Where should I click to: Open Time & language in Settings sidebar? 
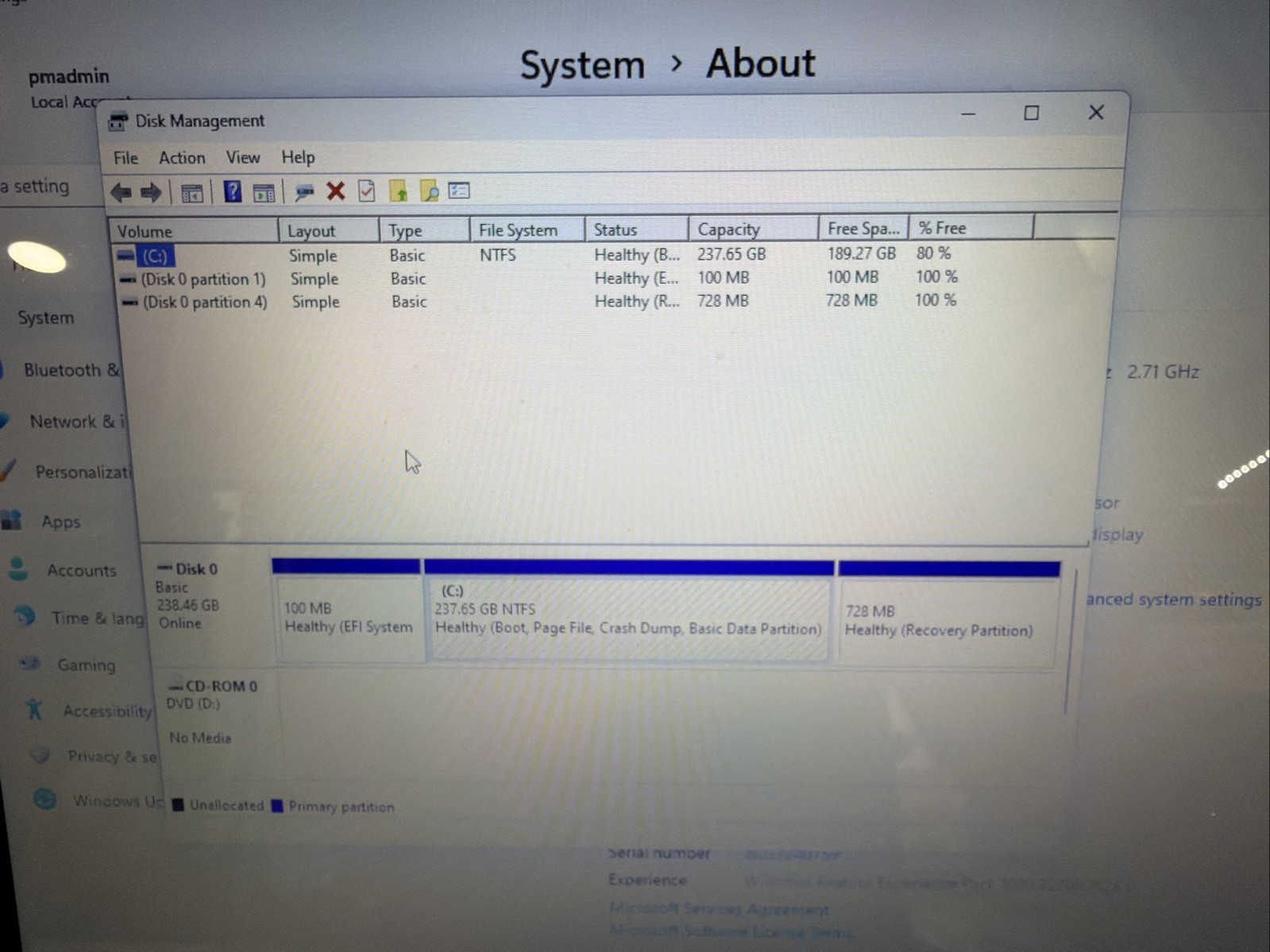[98, 618]
